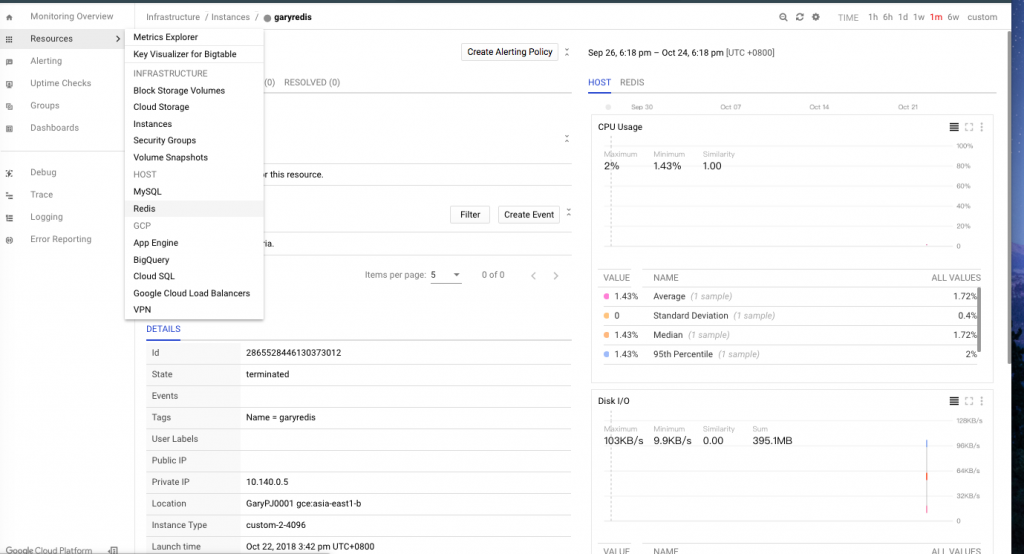Click the Dashboards sidebar icon
The width and height of the screenshot is (1024, 554).
coord(9,129)
